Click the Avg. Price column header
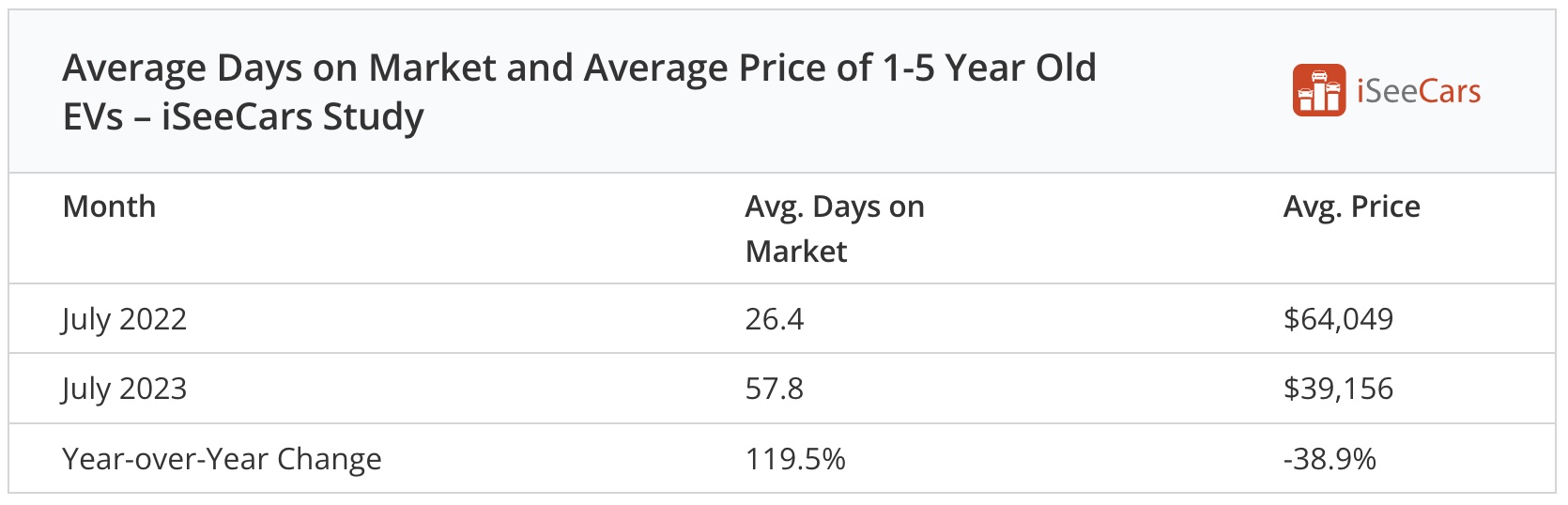This screenshot has width=1568, height=505. (x=1351, y=207)
